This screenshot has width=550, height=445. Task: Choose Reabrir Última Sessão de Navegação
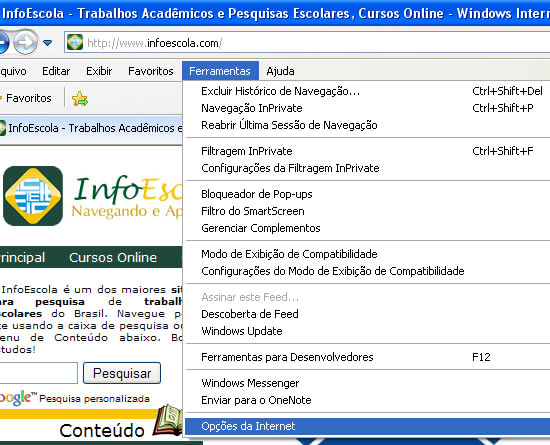367,125
